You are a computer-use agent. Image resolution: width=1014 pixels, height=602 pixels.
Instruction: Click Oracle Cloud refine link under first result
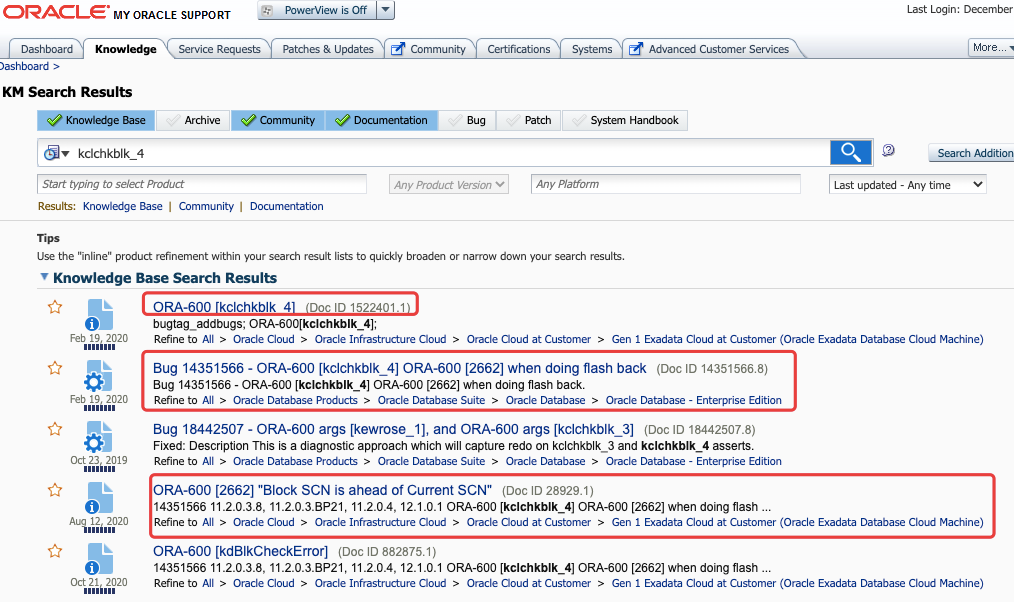pyautogui.click(x=263, y=339)
